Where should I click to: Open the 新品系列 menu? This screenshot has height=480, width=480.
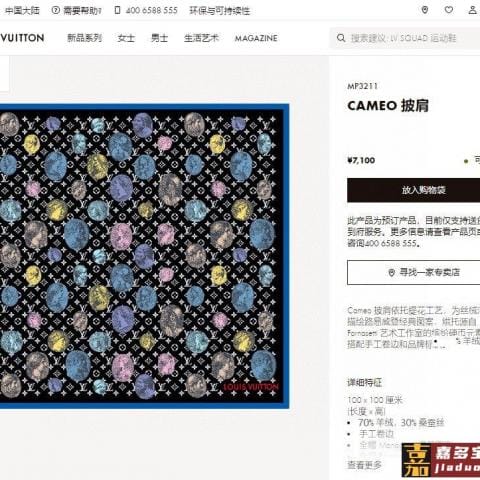click(85, 38)
